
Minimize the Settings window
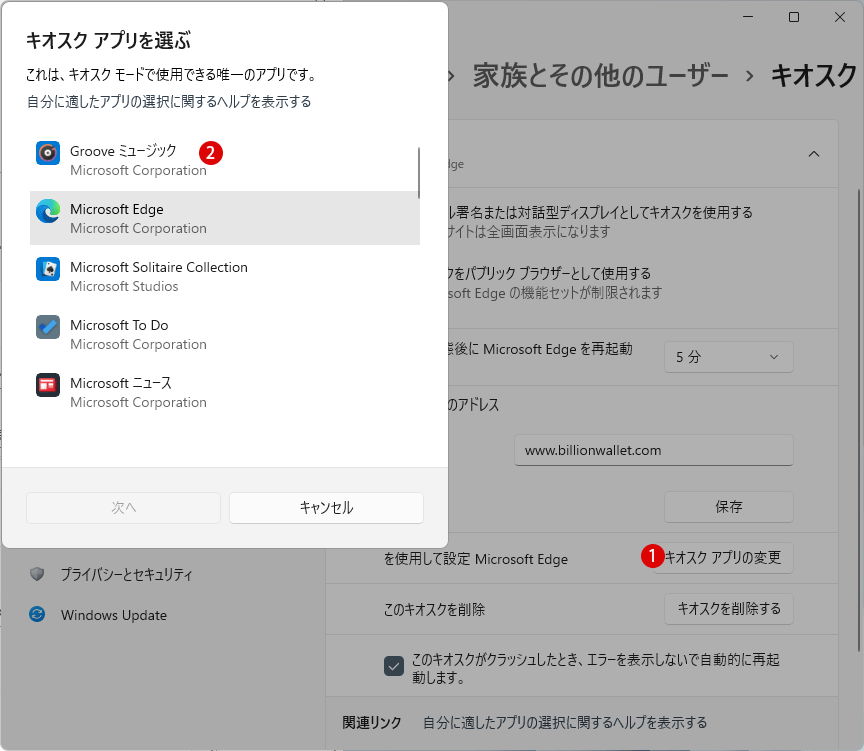click(748, 17)
